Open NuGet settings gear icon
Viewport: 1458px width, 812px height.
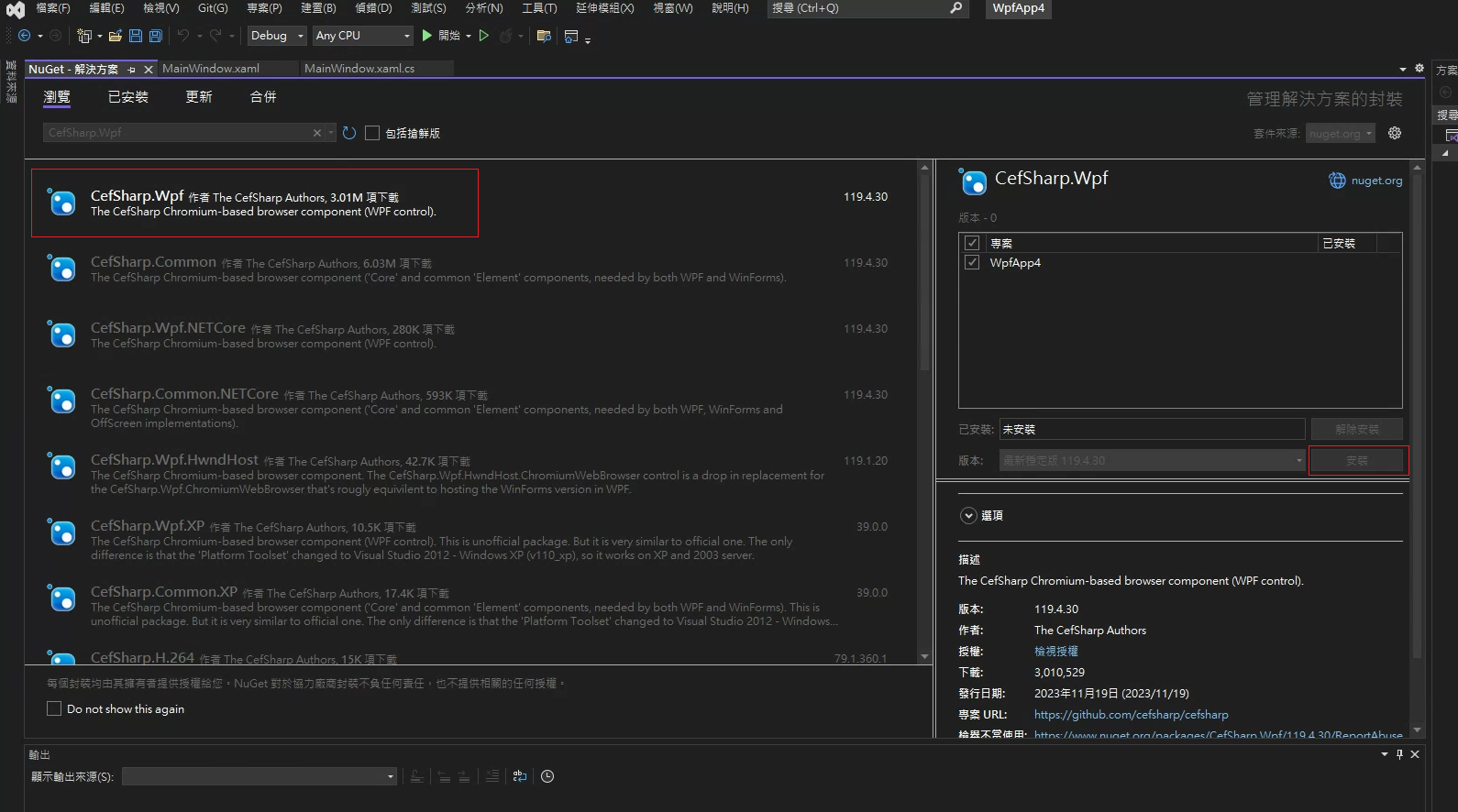click(x=1395, y=133)
